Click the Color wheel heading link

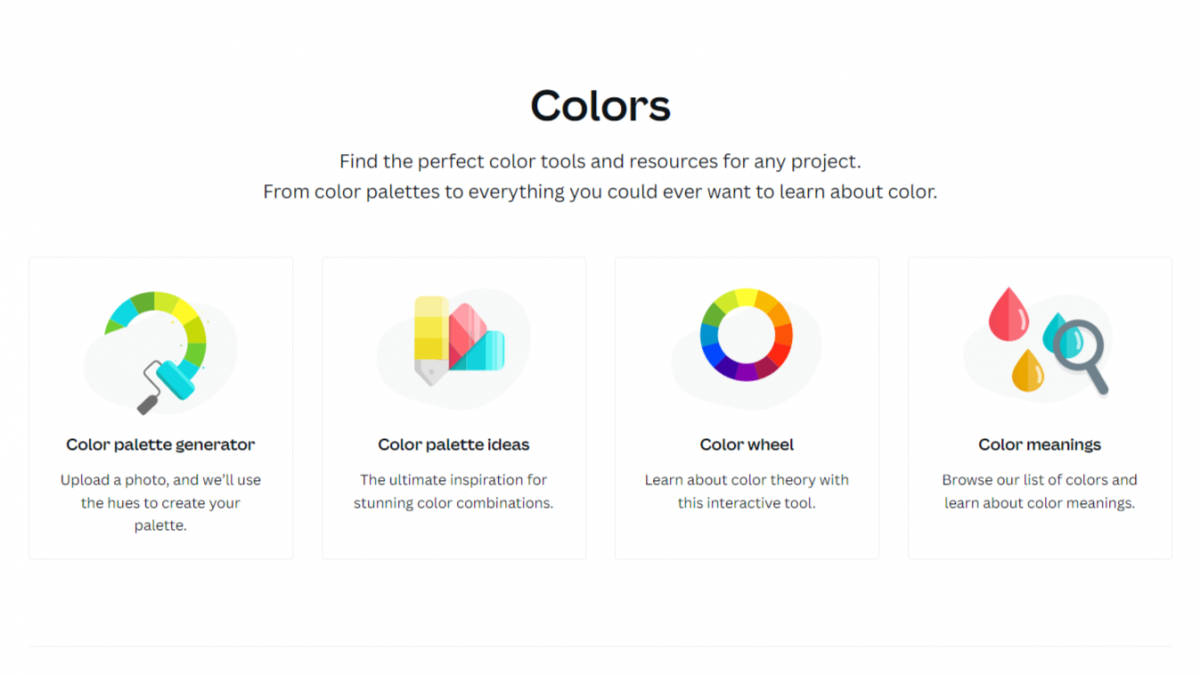click(x=746, y=444)
